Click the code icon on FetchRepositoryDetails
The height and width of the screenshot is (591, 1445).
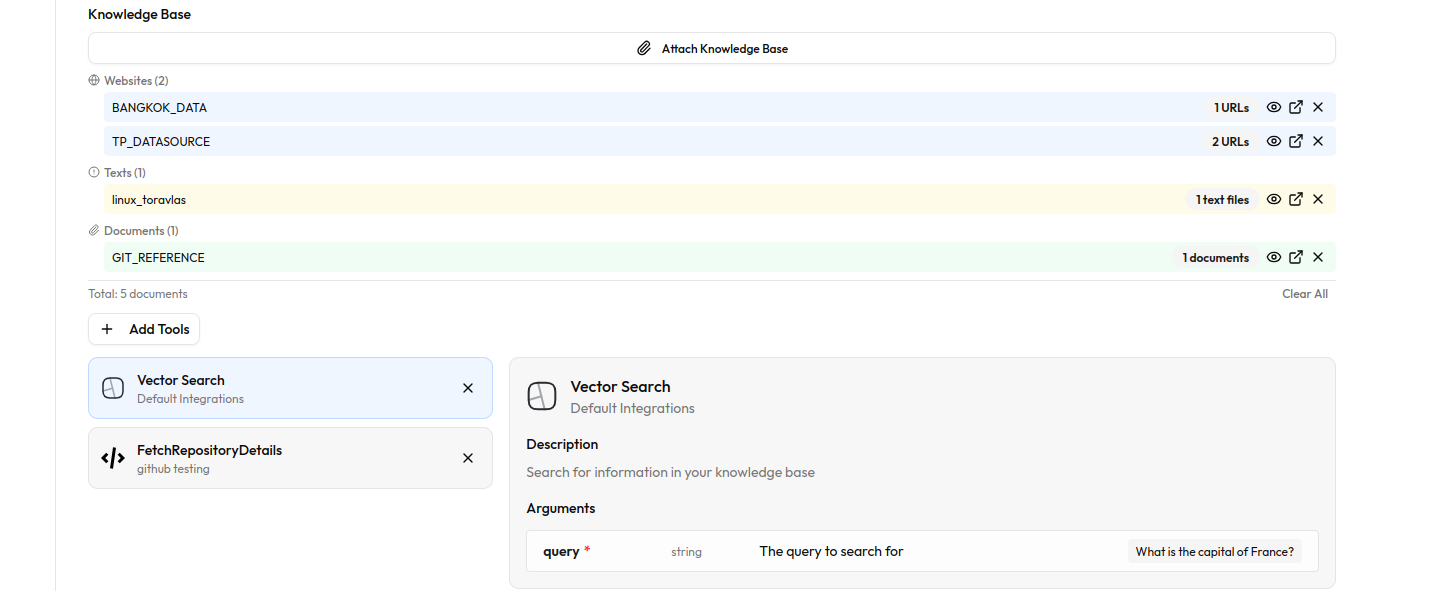click(x=112, y=458)
